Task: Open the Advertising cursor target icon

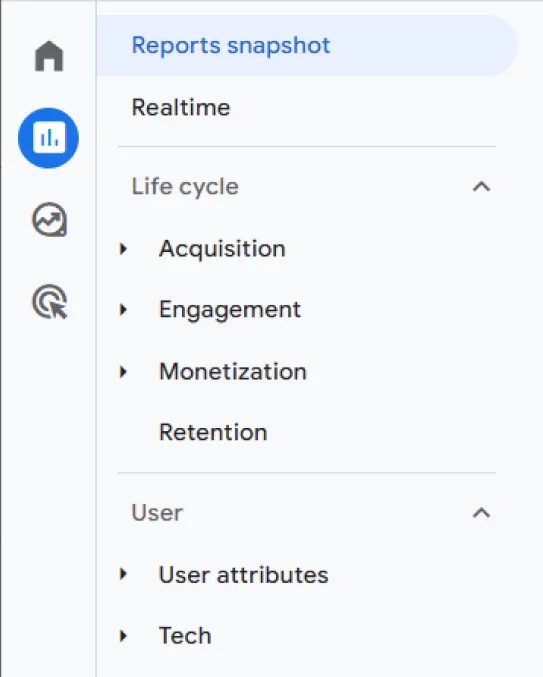Action: (50, 301)
